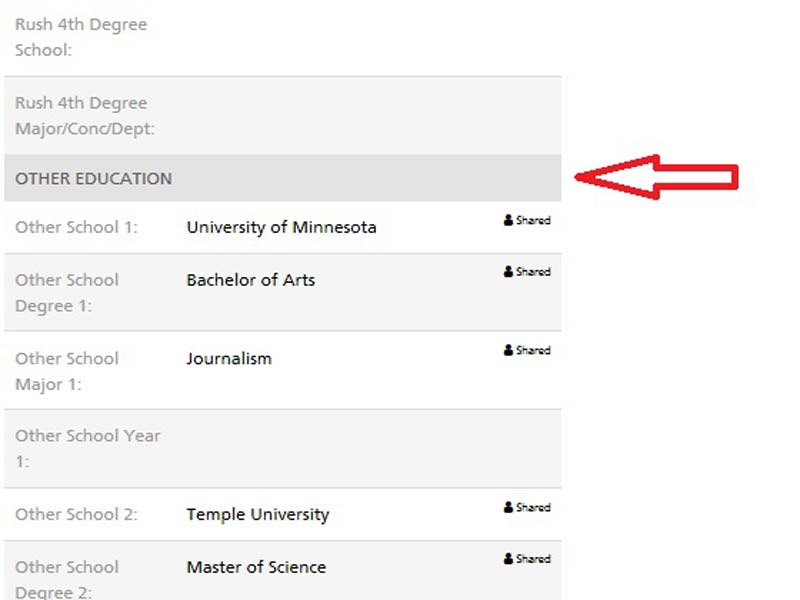Click the Shared icon beside Temple University
Viewport: 800px width, 600px height.
(527, 507)
